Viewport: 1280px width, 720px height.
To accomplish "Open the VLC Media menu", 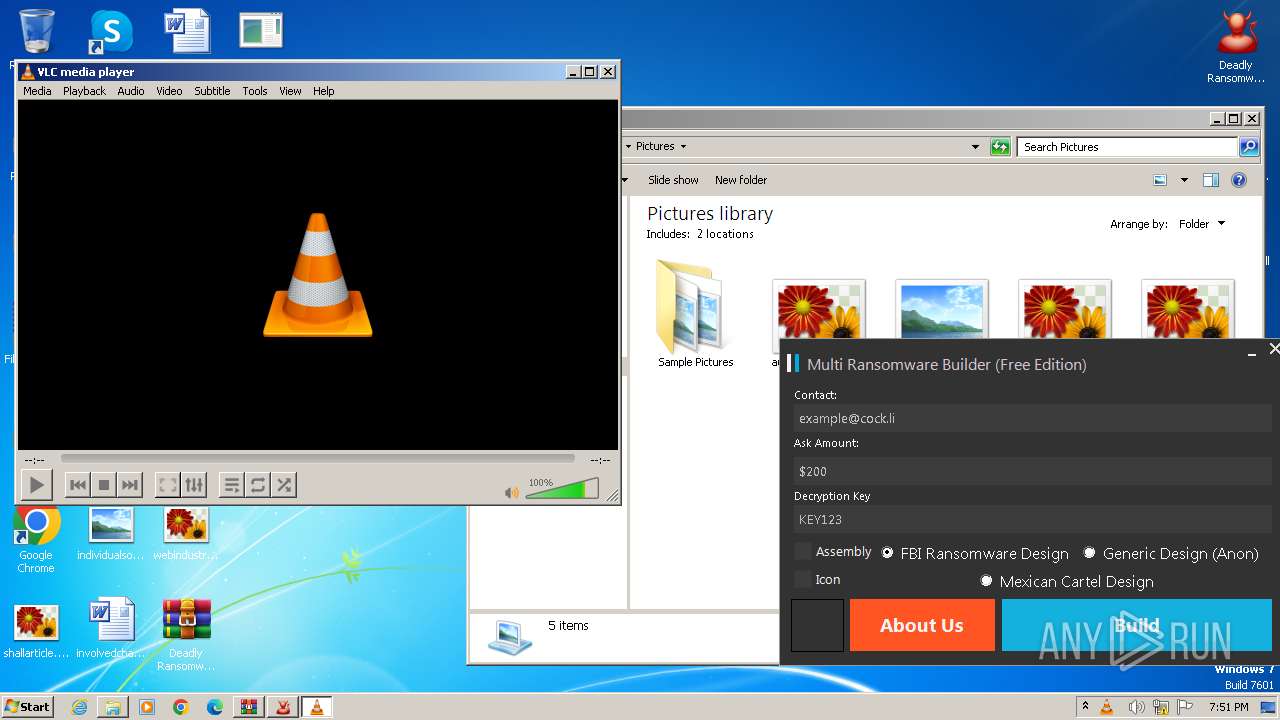I will coord(37,91).
